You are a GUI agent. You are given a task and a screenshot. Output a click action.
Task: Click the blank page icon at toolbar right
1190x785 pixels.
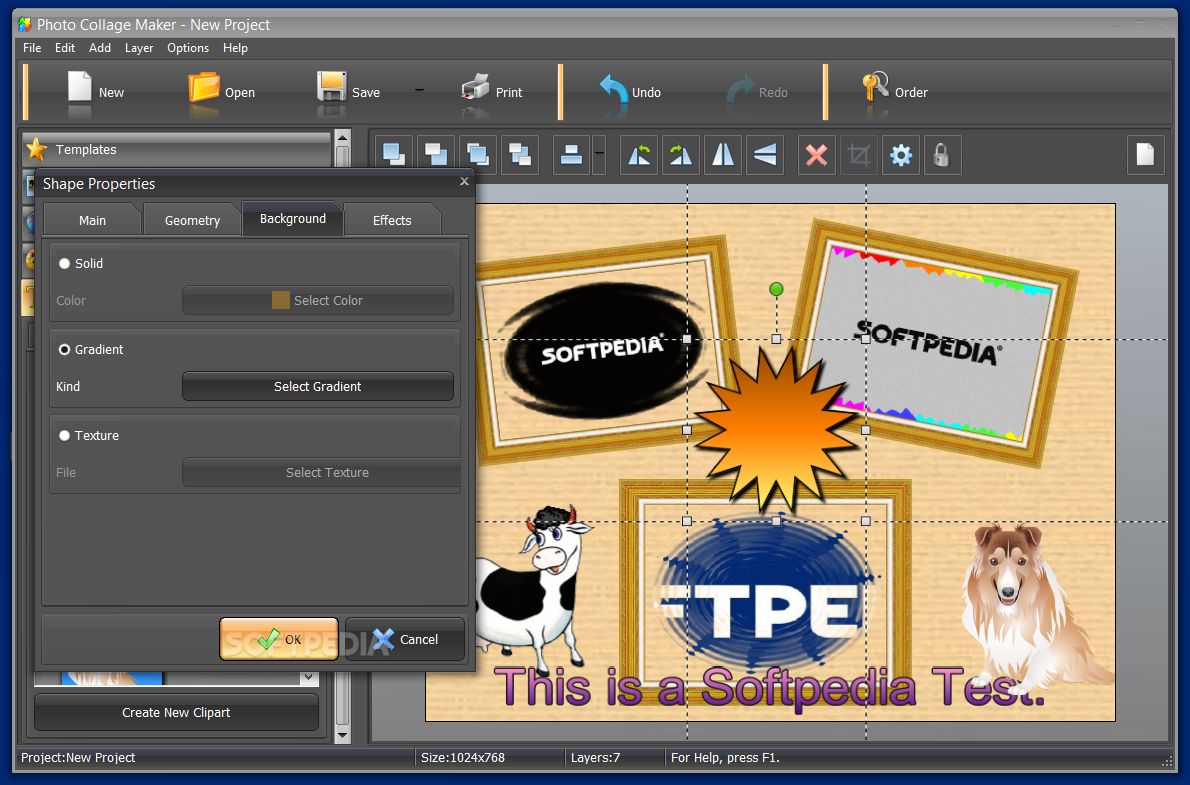(1145, 155)
